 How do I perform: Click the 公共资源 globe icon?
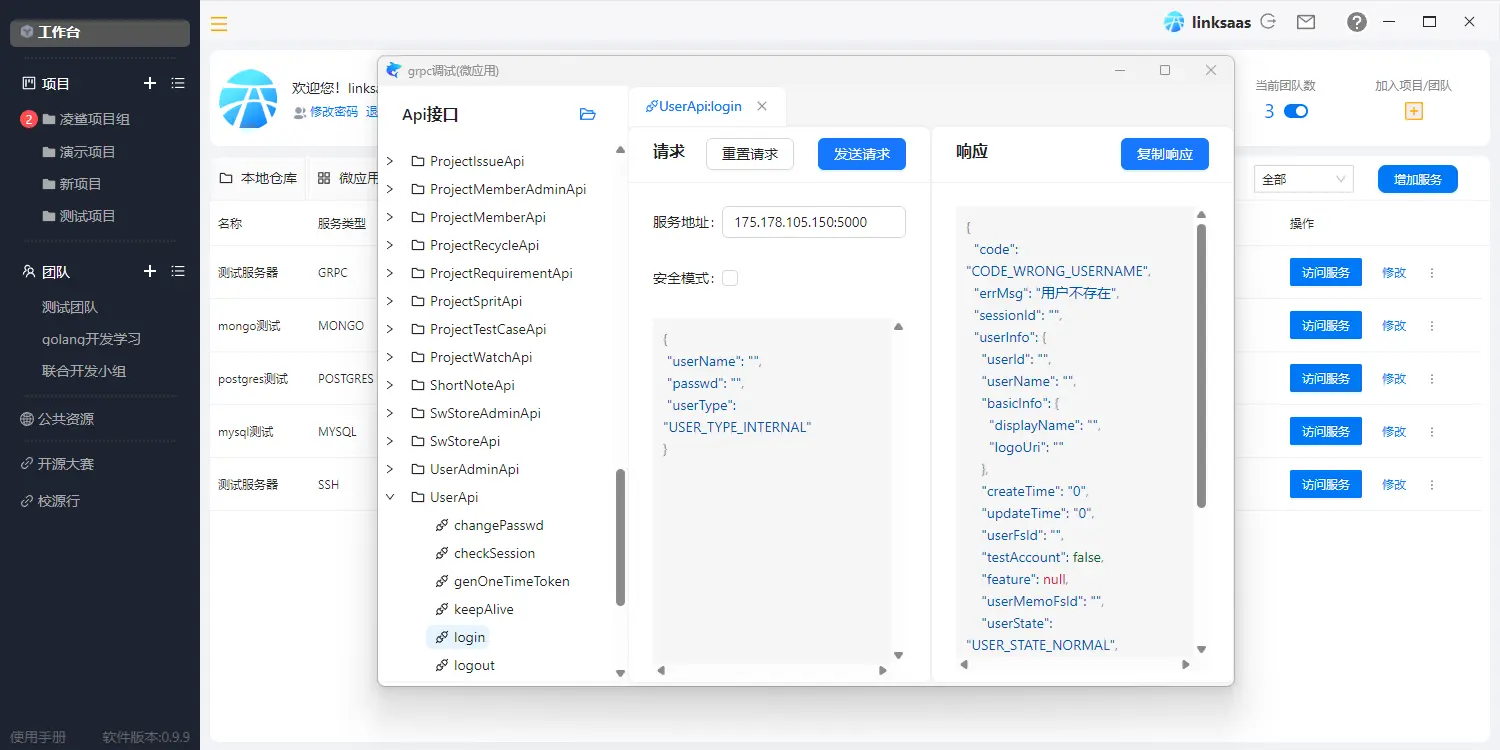(27, 419)
